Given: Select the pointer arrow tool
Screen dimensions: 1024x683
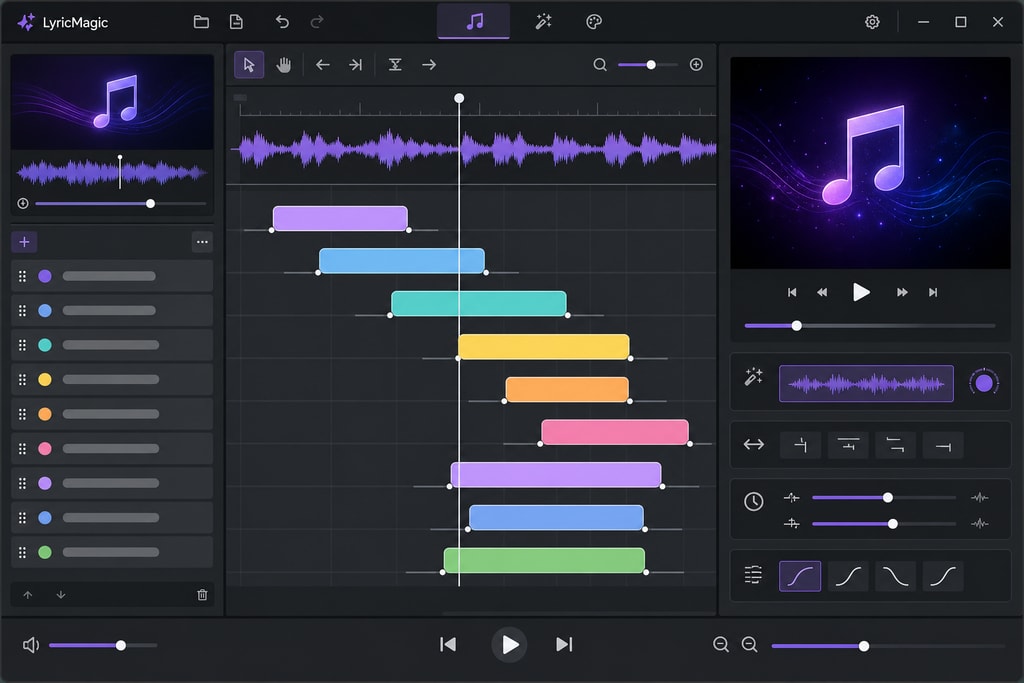Looking at the screenshot, I should tap(249, 65).
